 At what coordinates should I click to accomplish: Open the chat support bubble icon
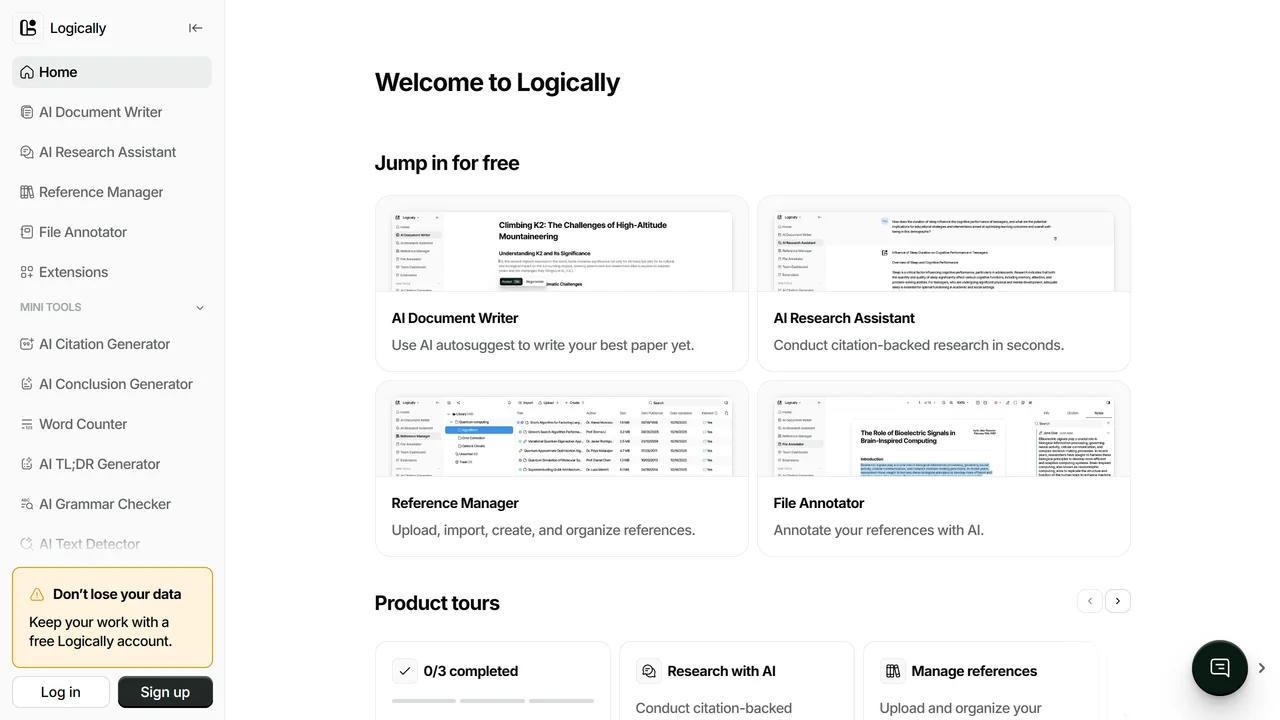pyautogui.click(x=1220, y=668)
